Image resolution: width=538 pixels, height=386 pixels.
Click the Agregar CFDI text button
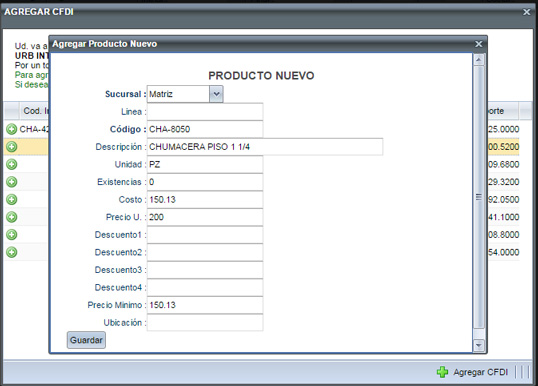coord(480,372)
